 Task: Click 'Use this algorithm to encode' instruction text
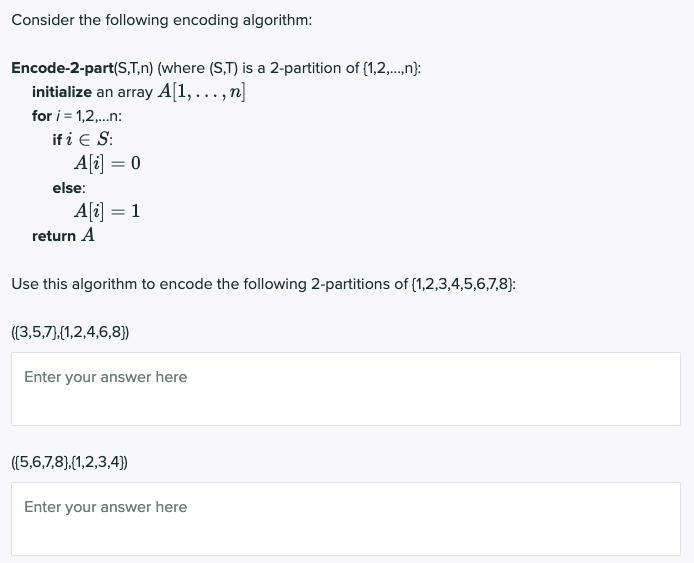click(112, 284)
